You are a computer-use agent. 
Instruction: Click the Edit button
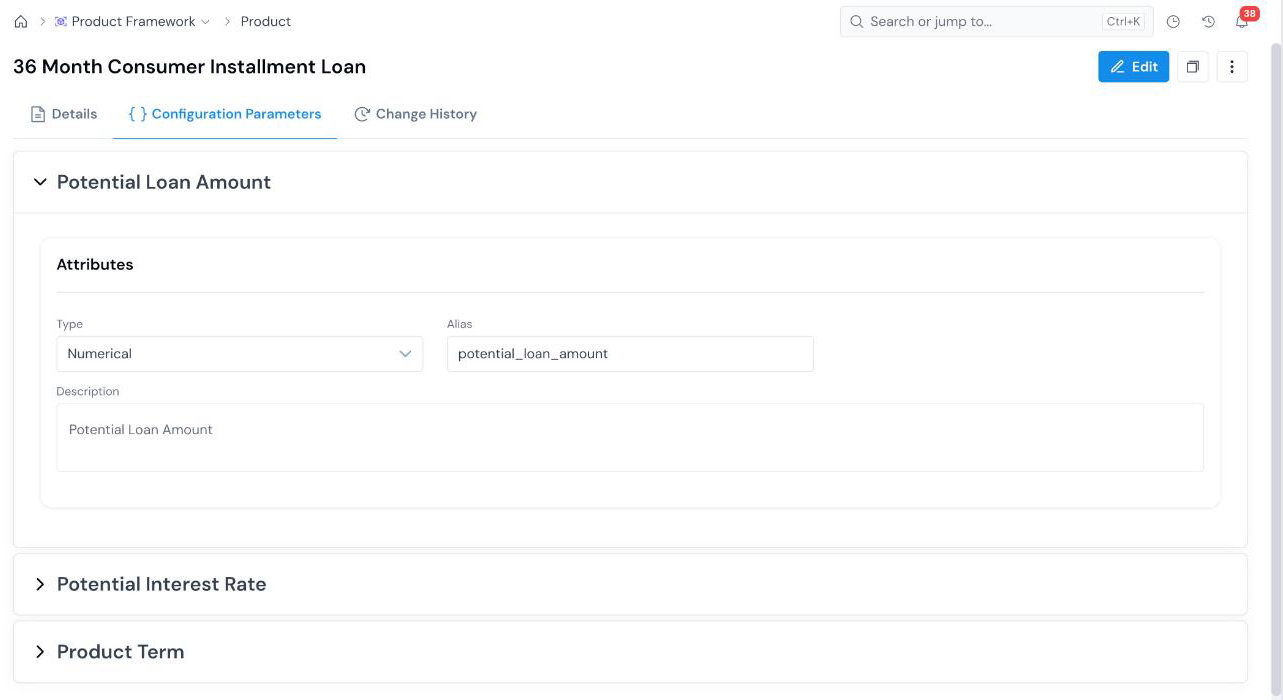point(1133,67)
